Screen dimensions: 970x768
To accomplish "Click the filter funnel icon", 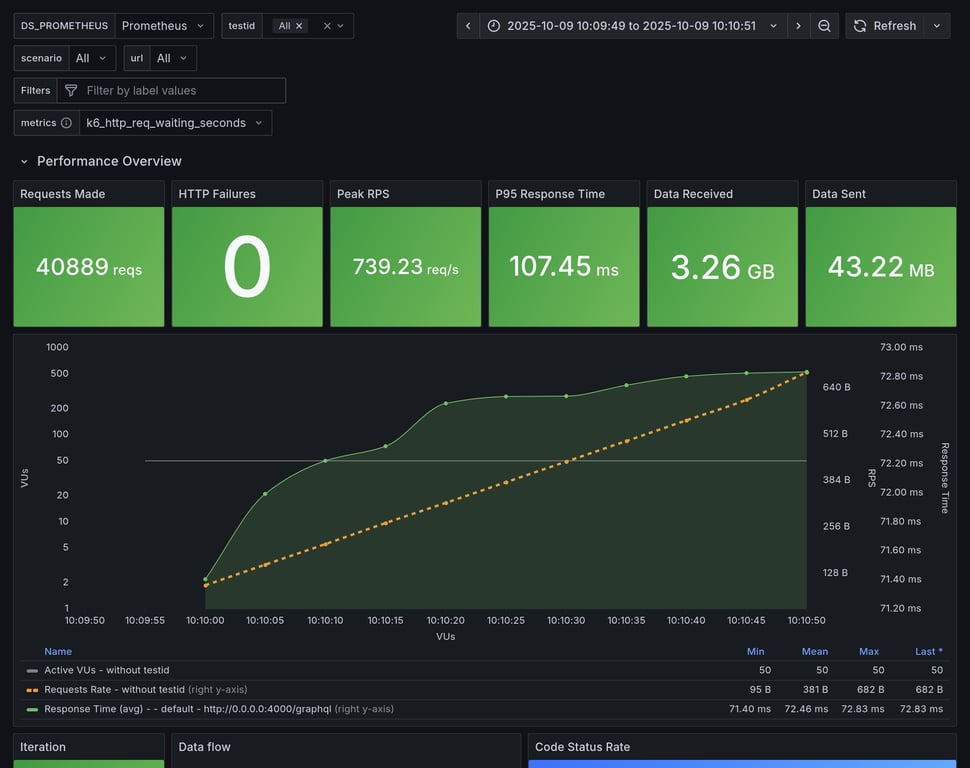I will [71, 91].
